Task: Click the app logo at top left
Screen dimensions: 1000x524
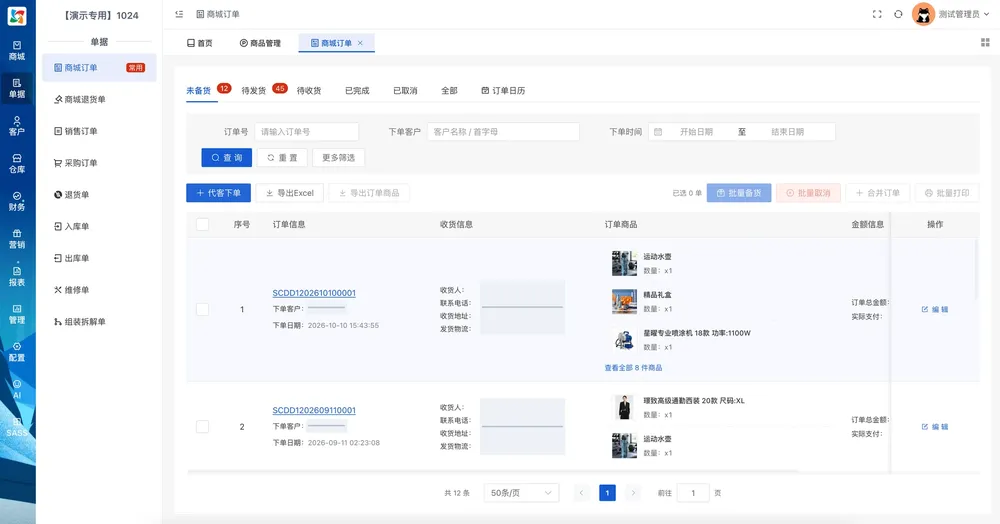Action: 17,16
